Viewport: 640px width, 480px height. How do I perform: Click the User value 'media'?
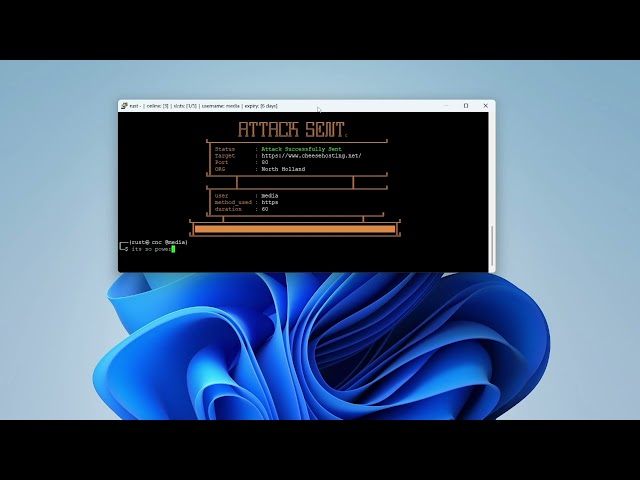(269, 196)
